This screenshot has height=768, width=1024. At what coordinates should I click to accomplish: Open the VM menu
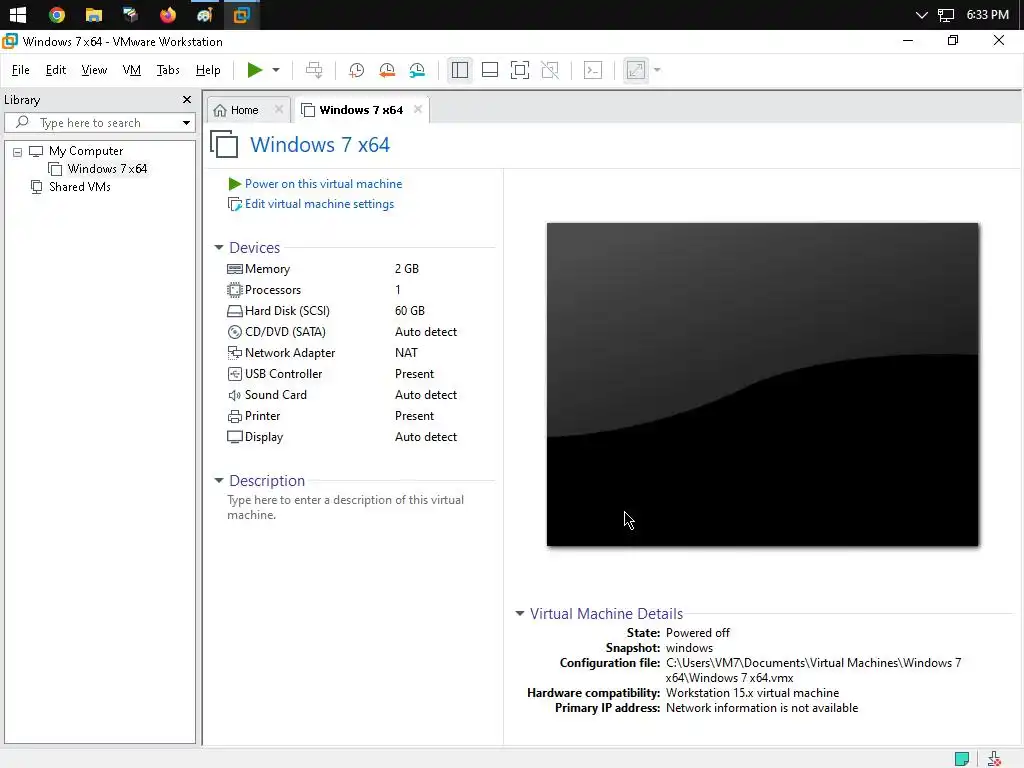(131, 70)
